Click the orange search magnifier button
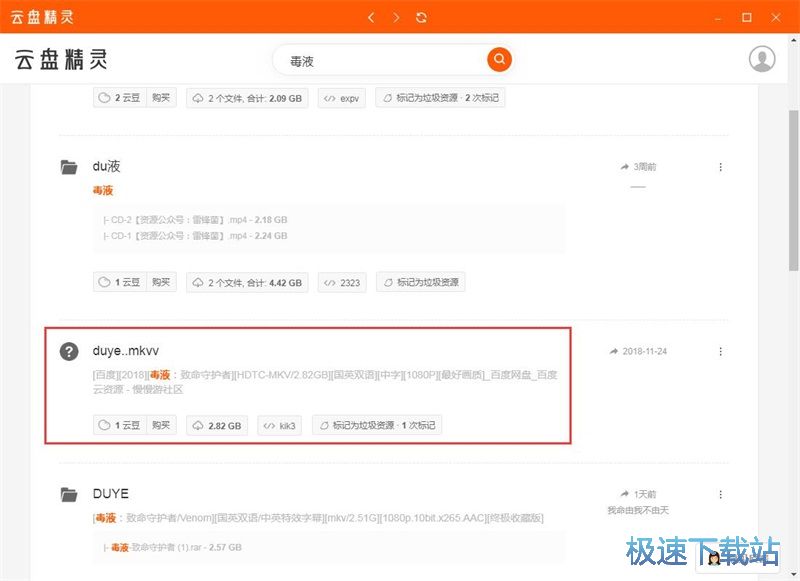 (499, 59)
